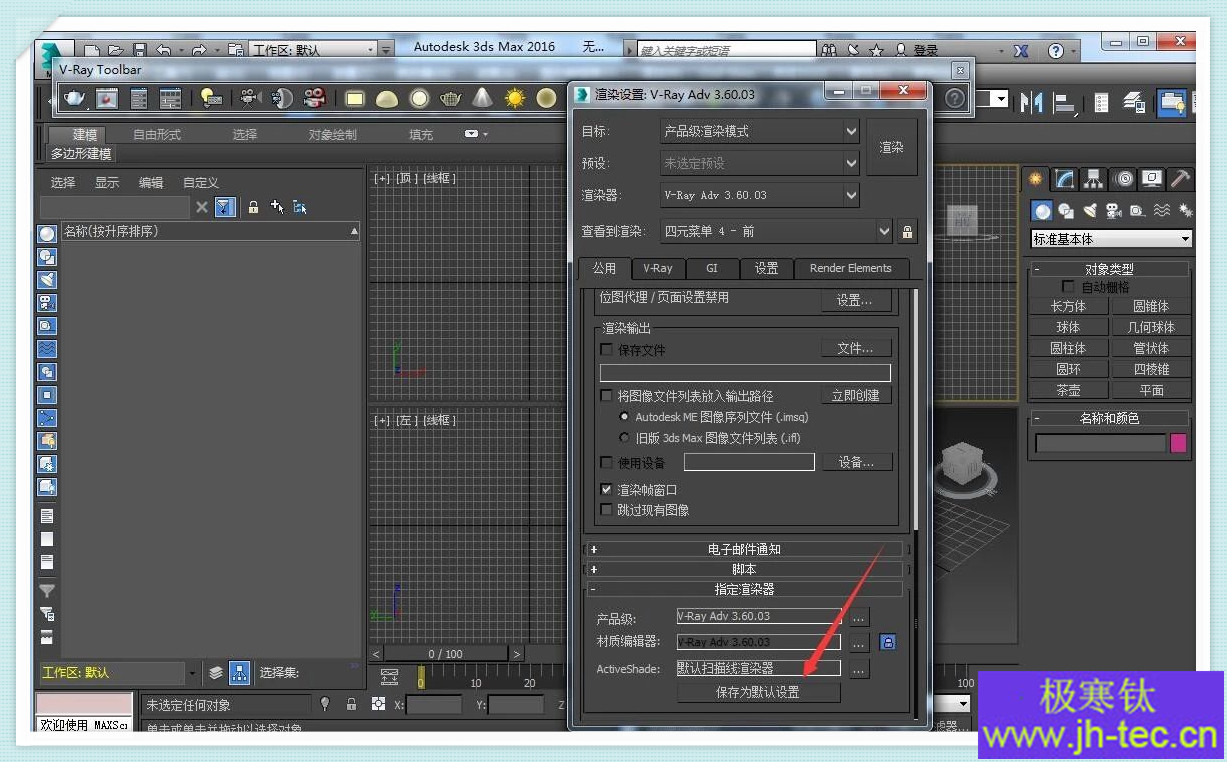
Task: Collapse the 指定渲染器 rollout
Action: tap(745, 589)
